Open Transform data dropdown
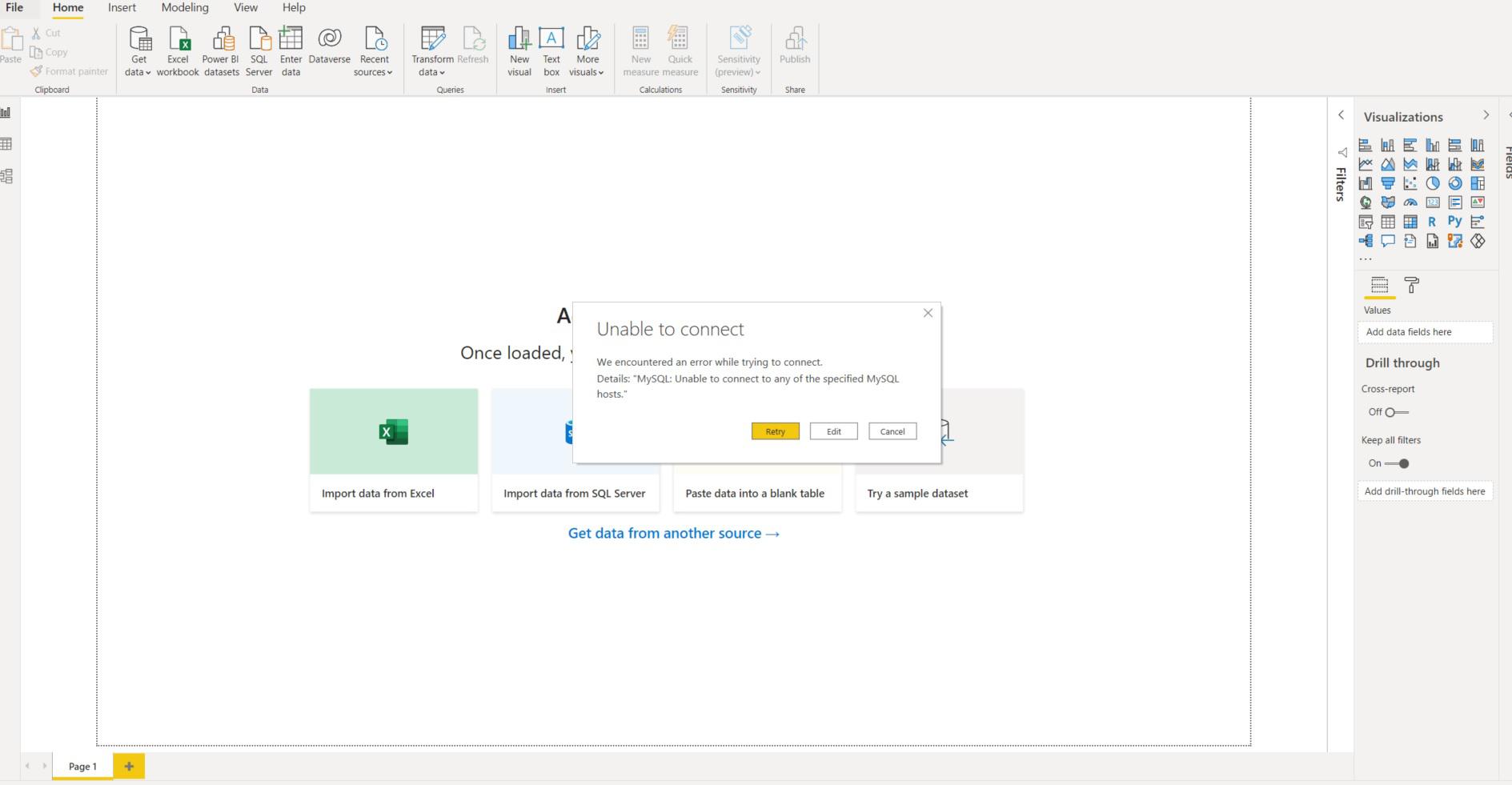This screenshot has width=1512, height=785. tap(432, 51)
